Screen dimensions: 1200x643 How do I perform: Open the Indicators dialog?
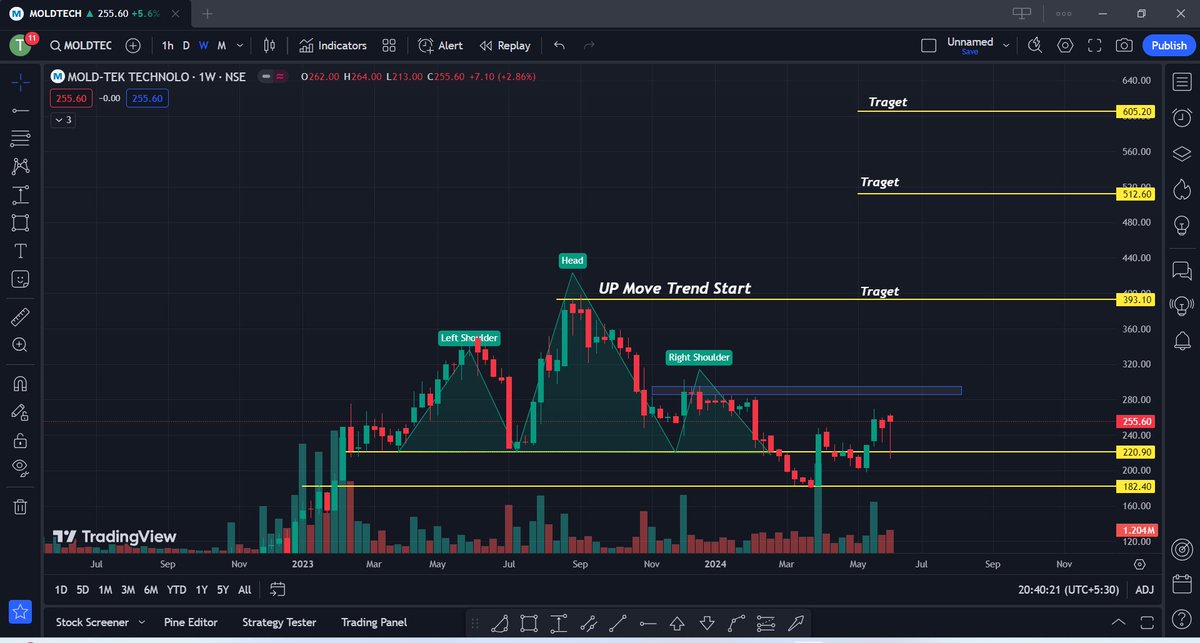click(333, 46)
